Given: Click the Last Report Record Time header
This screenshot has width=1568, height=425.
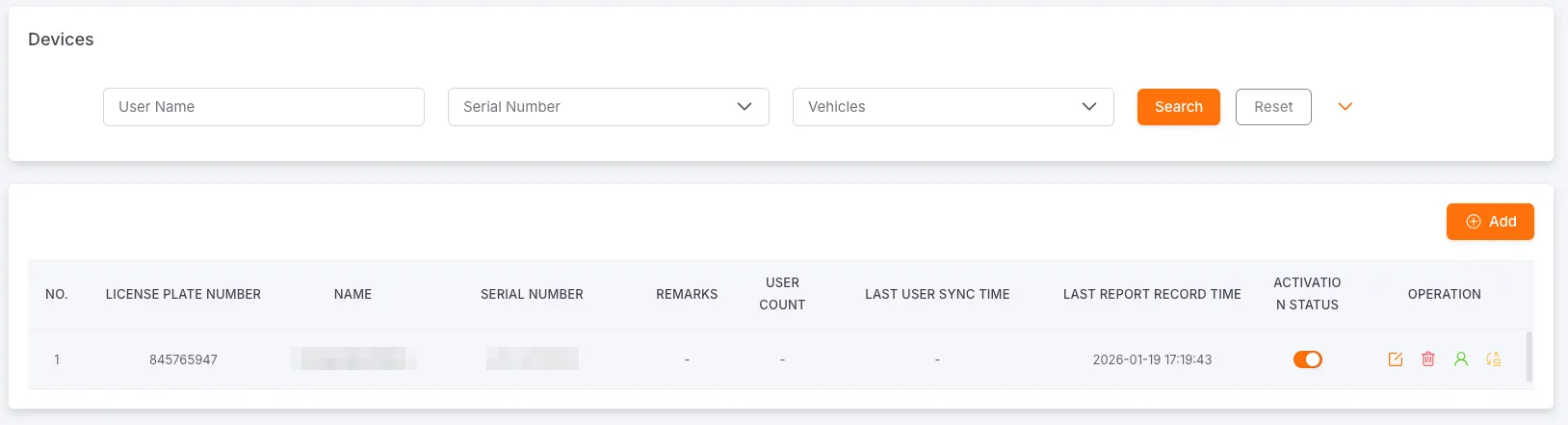Looking at the screenshot, I should point(1152,294).
